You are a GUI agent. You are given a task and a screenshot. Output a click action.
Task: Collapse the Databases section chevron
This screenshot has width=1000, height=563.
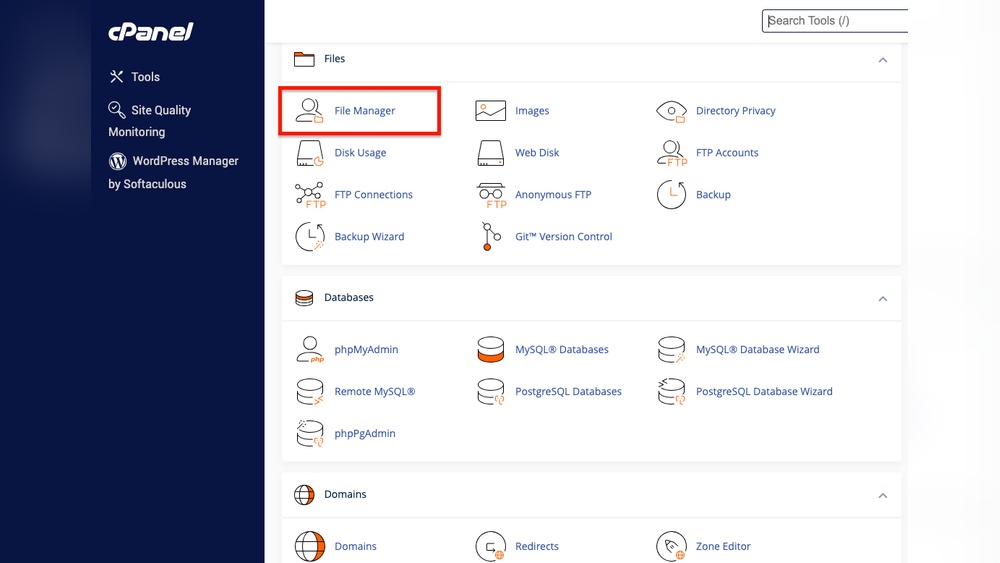click(x=883, y=299)
